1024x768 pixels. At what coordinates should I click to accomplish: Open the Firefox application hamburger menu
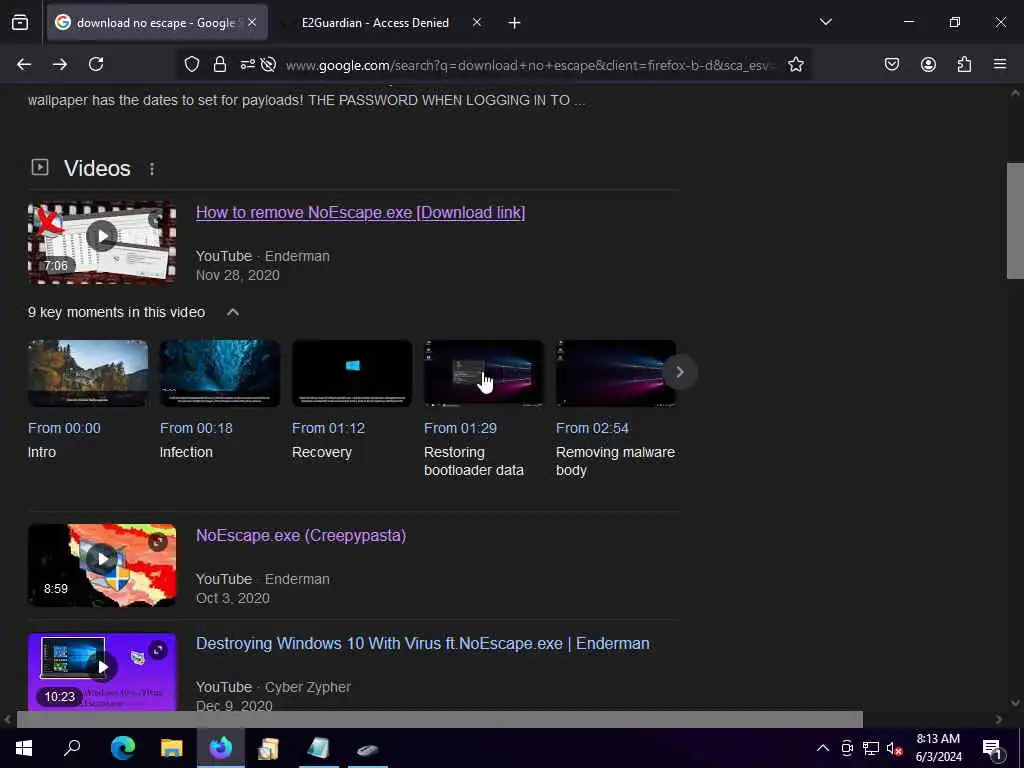(1000, 64)
